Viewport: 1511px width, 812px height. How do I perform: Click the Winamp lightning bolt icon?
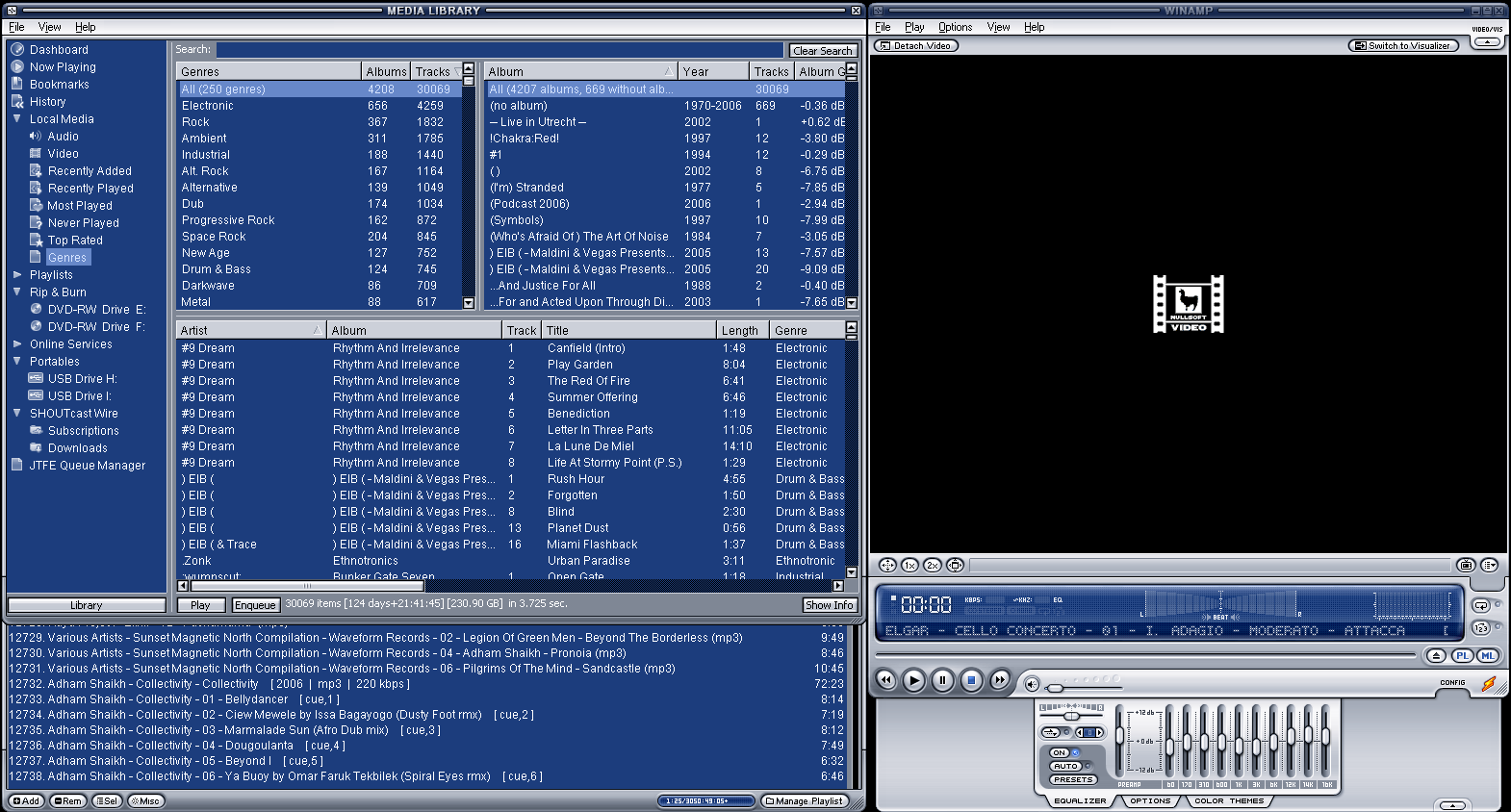click(1489, 684)
